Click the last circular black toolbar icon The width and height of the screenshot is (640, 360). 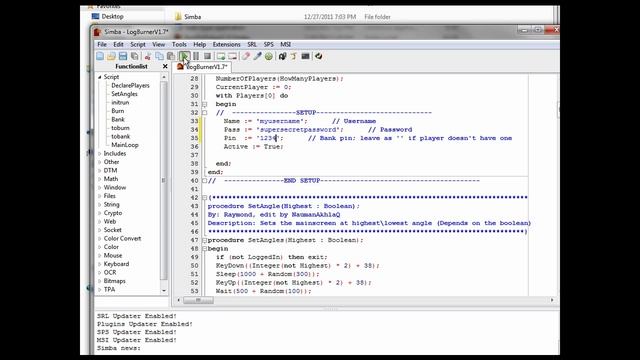click(x=319, y=56)
